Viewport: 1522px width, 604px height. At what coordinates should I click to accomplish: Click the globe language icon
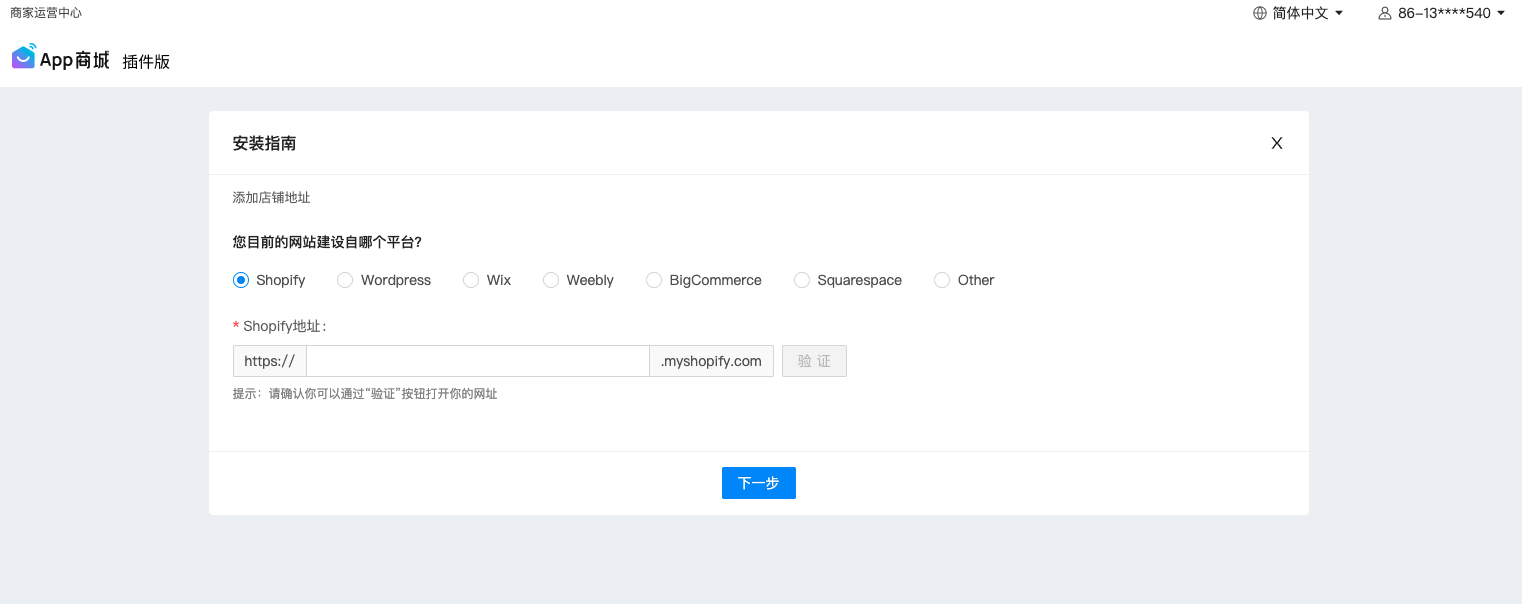(1260, 13)
